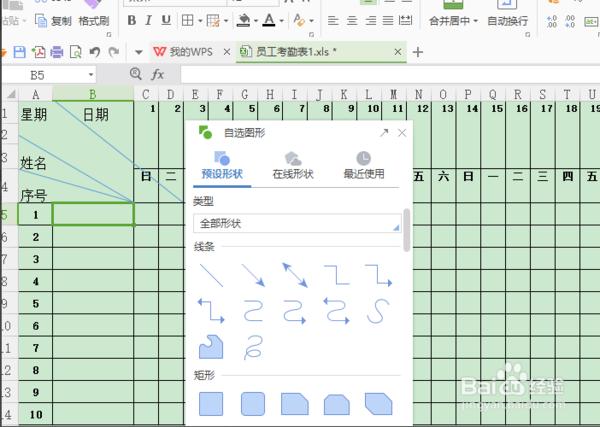Close the 员工考勤表1.xls tab

pos(398,52)
